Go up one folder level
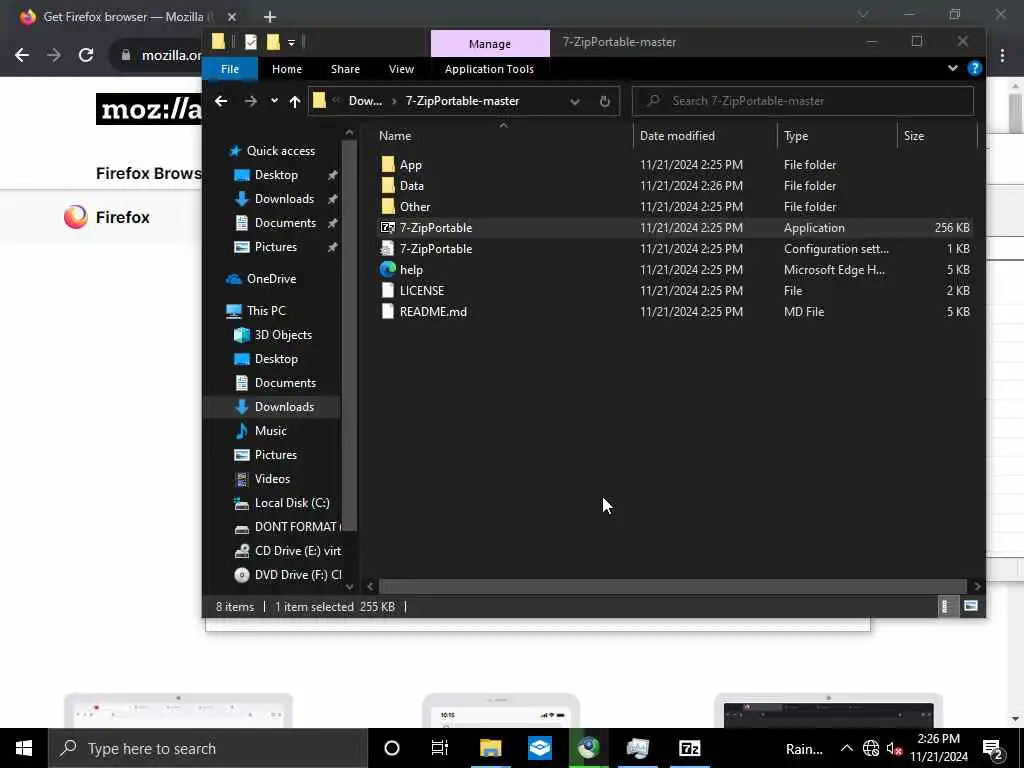This screenshot has width=1024, height=768. (295, 101)
